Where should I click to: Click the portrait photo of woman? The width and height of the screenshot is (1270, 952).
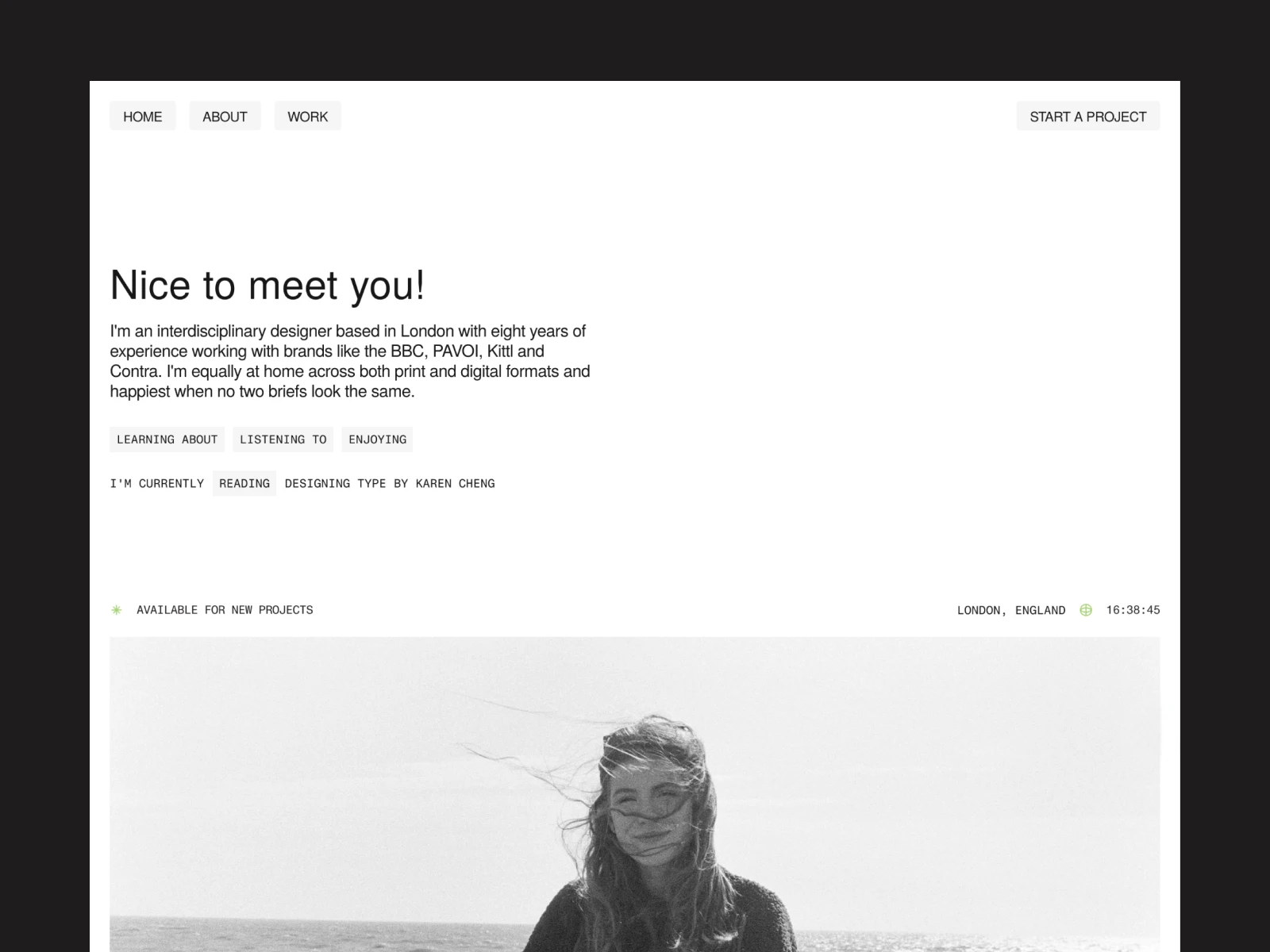pyautogui.click(x=635, y=794)
